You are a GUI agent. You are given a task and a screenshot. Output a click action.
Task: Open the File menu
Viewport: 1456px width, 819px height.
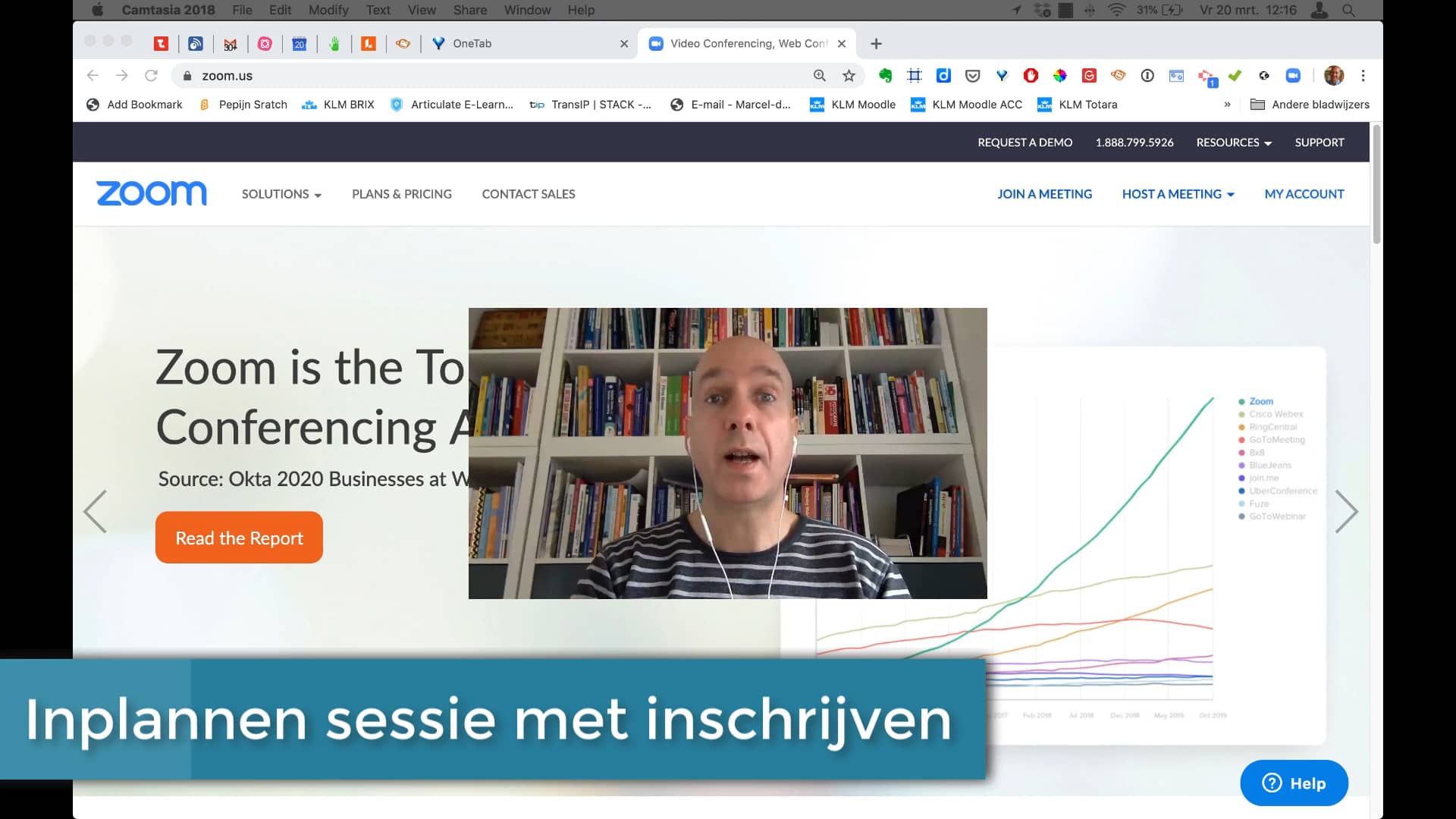point(242,10)
